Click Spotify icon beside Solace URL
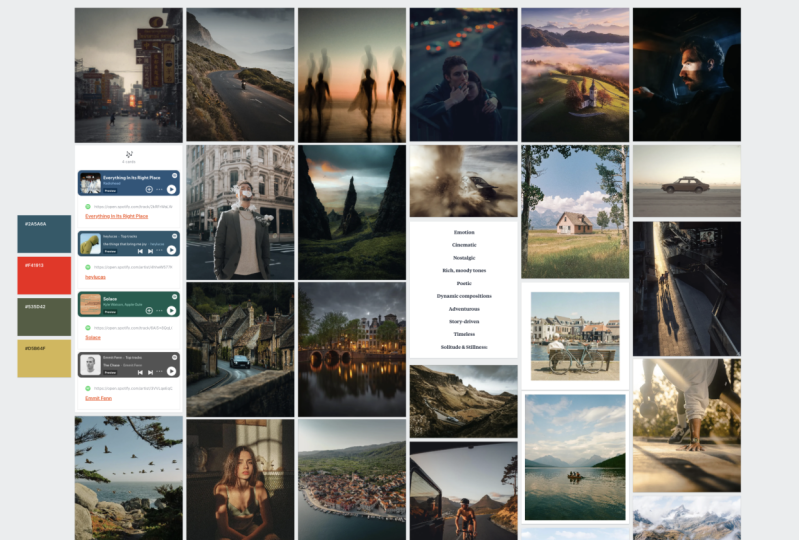The width and height of the screenshot is (799, 540). point(88,328)
